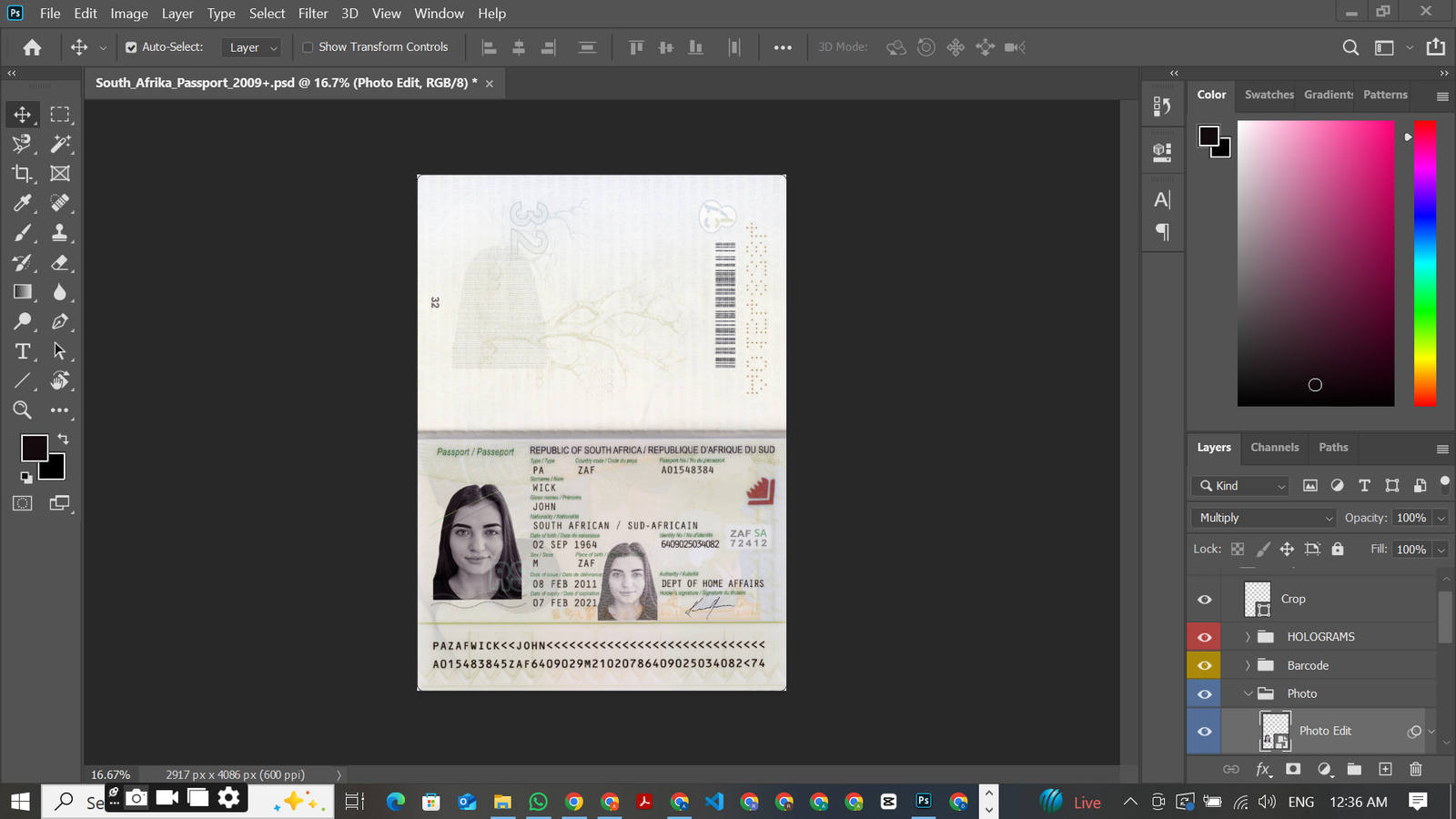Viewport: 1456px width, 819px height.
Task: Select the Horizontal Type tool
Action: pos(22,351)
